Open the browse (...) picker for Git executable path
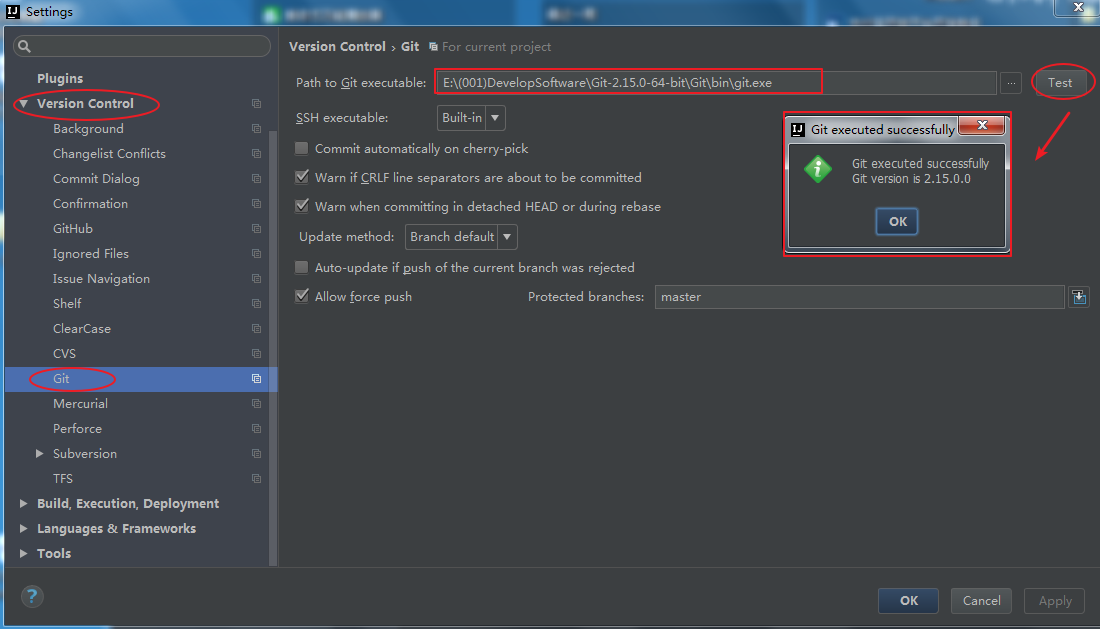Viewport: 1100px width, 629px height. point(1011,82)
